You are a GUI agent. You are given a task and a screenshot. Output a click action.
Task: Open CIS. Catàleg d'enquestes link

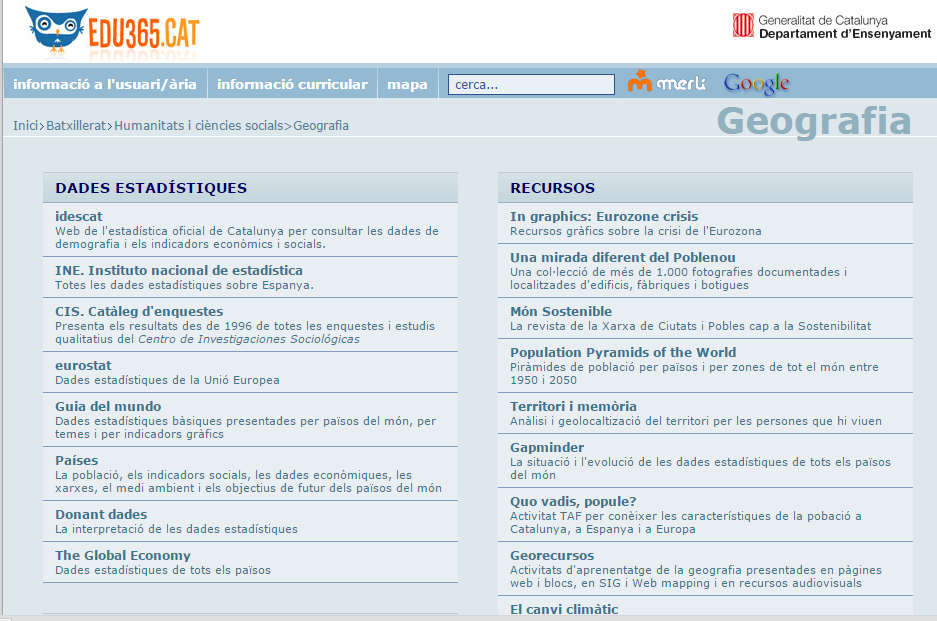(x=139, y=311)
